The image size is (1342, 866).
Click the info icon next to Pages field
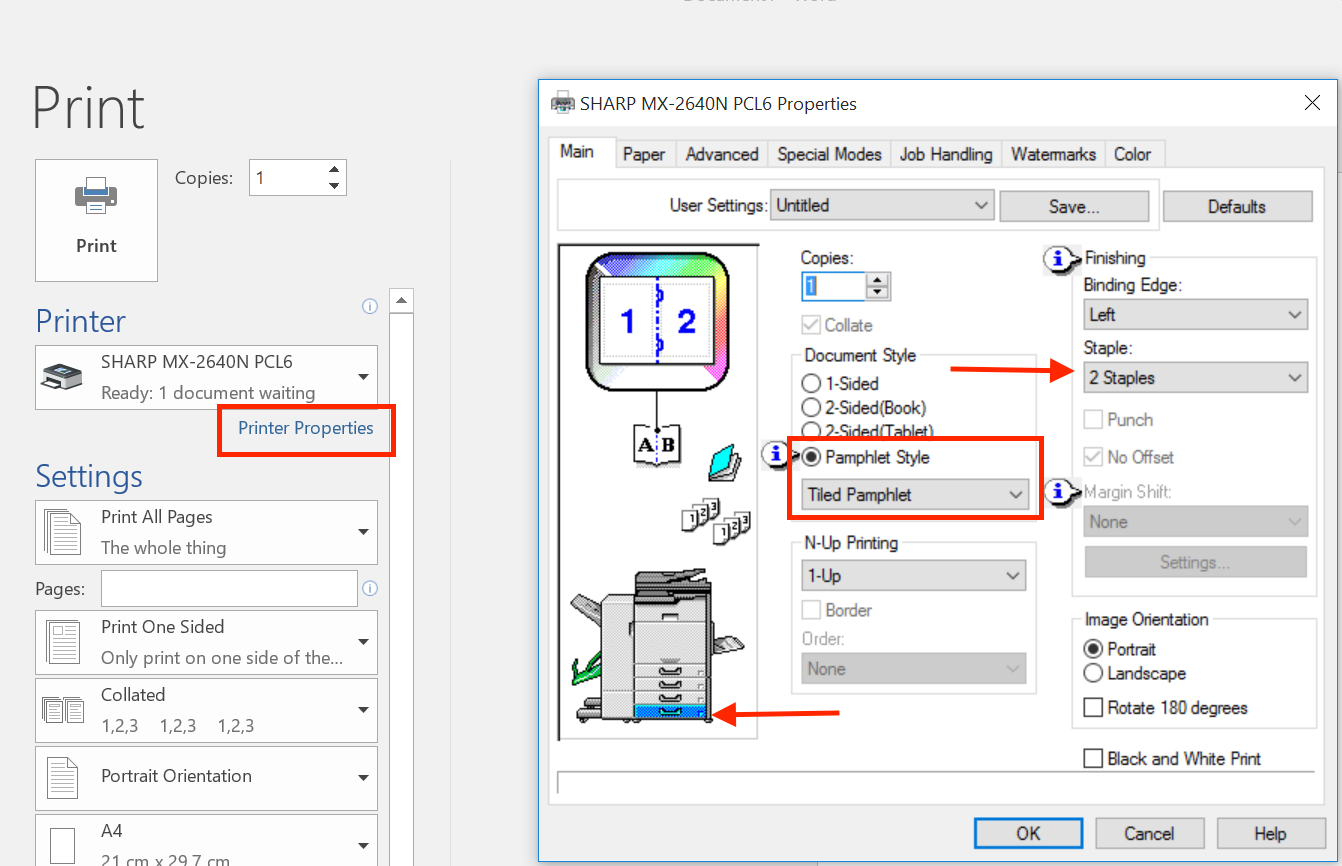(369, 588)
